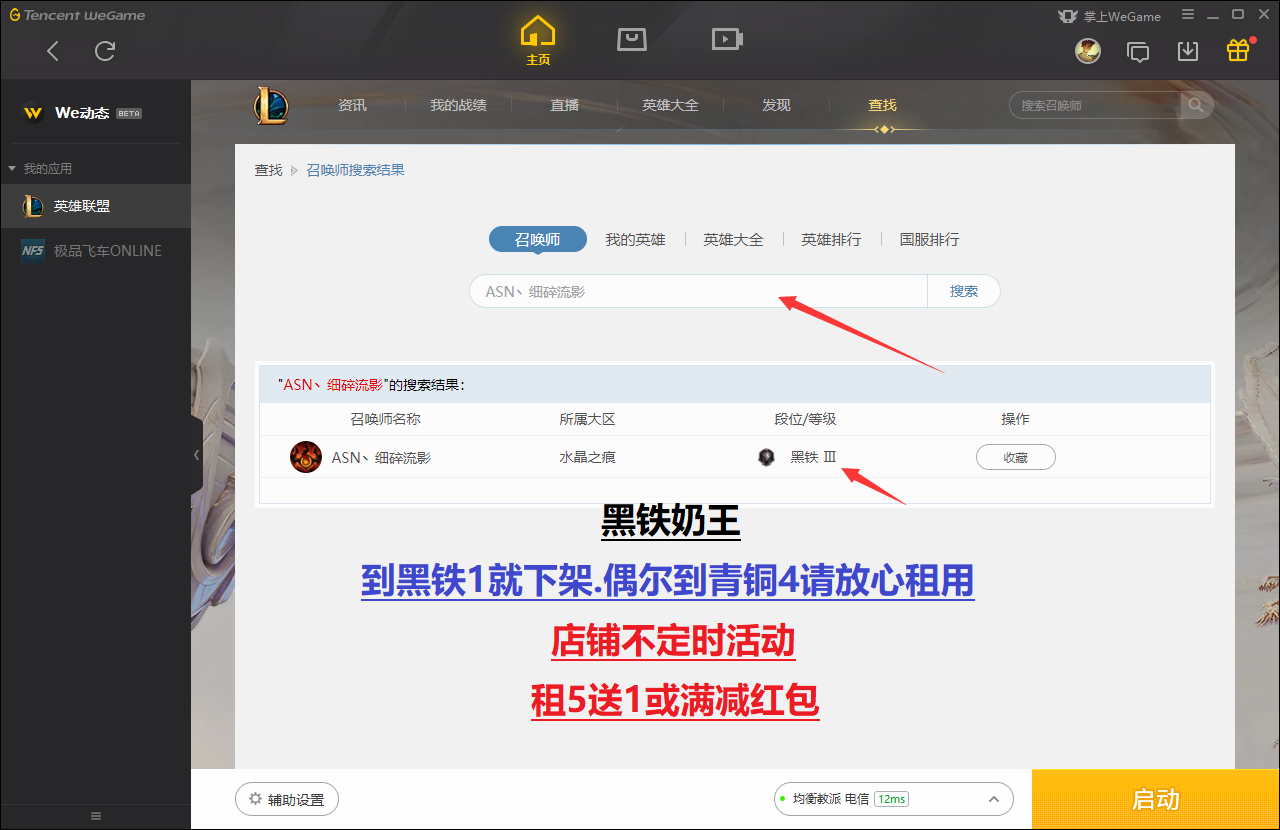
Task: Click the NFS game icon in sidebar
Action: (x=33, y=251)
